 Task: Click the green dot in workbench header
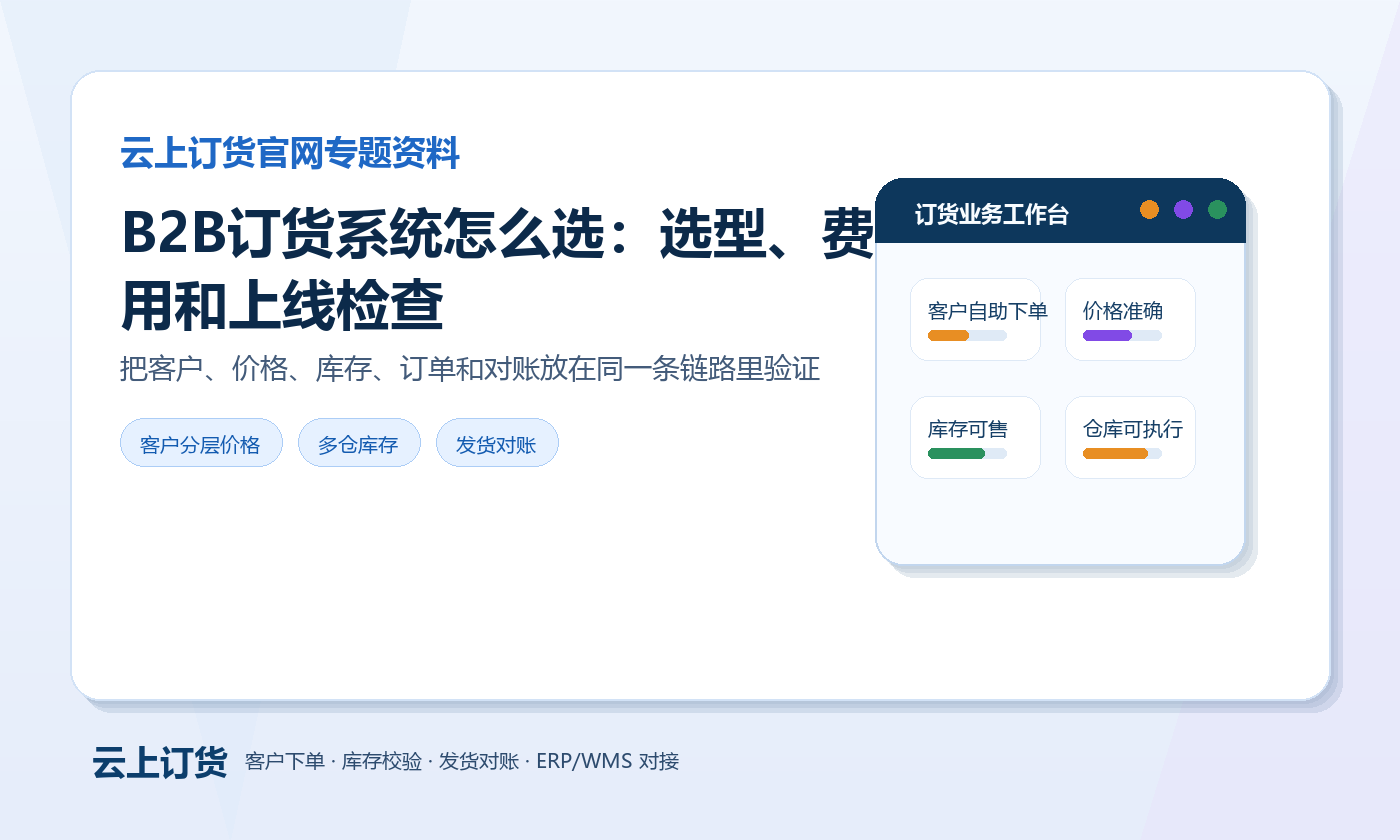pyautogui.click(x=1217, y=209)
